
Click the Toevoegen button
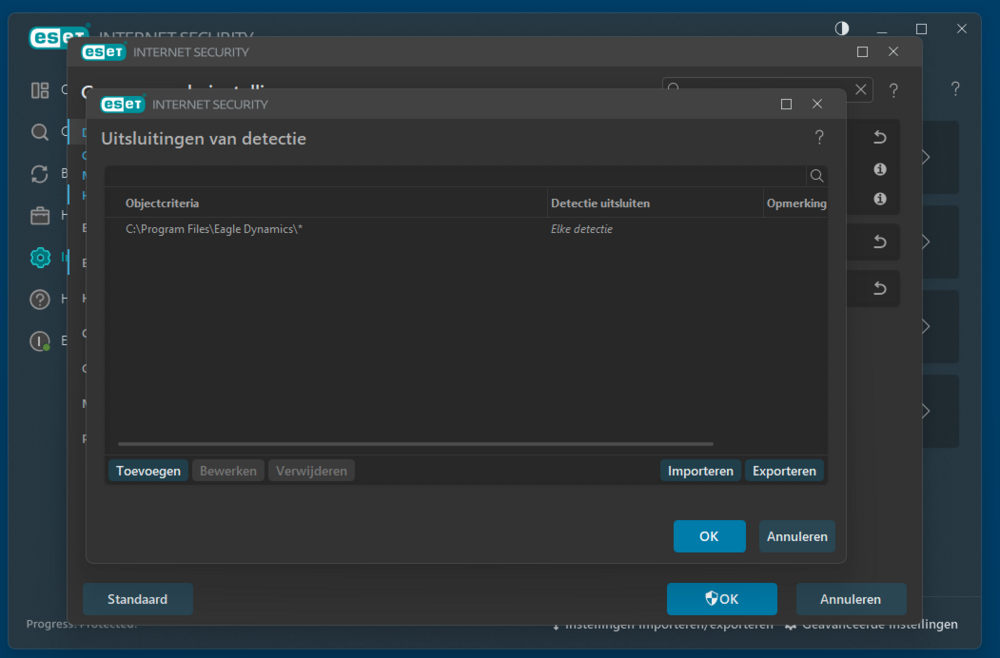click(x=148, y=471)
